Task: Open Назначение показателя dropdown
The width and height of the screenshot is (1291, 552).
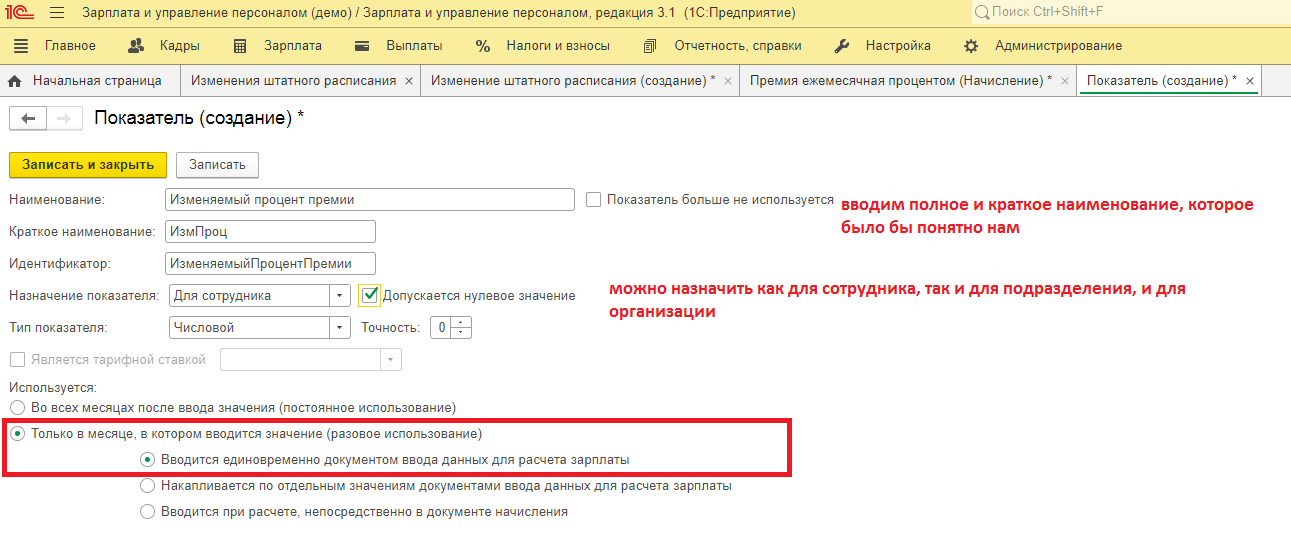Action: pos(341,296)
